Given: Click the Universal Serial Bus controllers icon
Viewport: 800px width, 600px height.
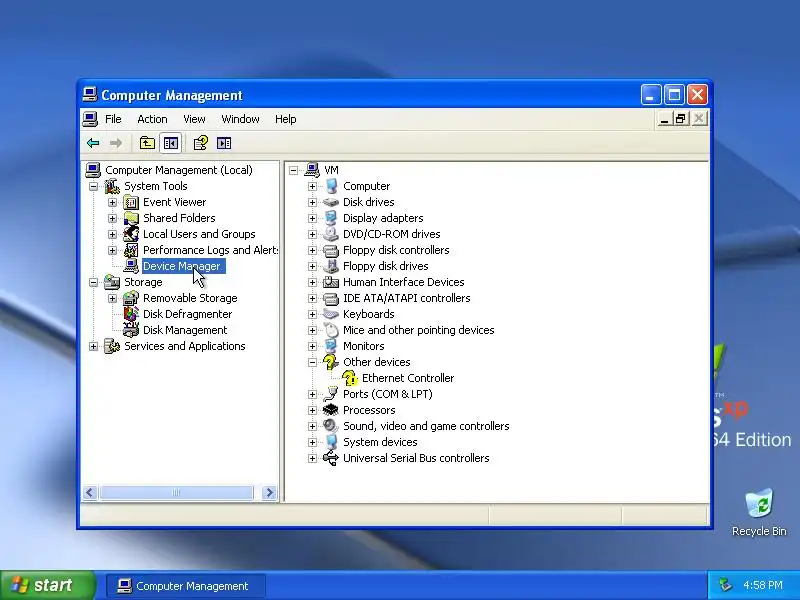Looking at the screenshot, I should [331, 458].
